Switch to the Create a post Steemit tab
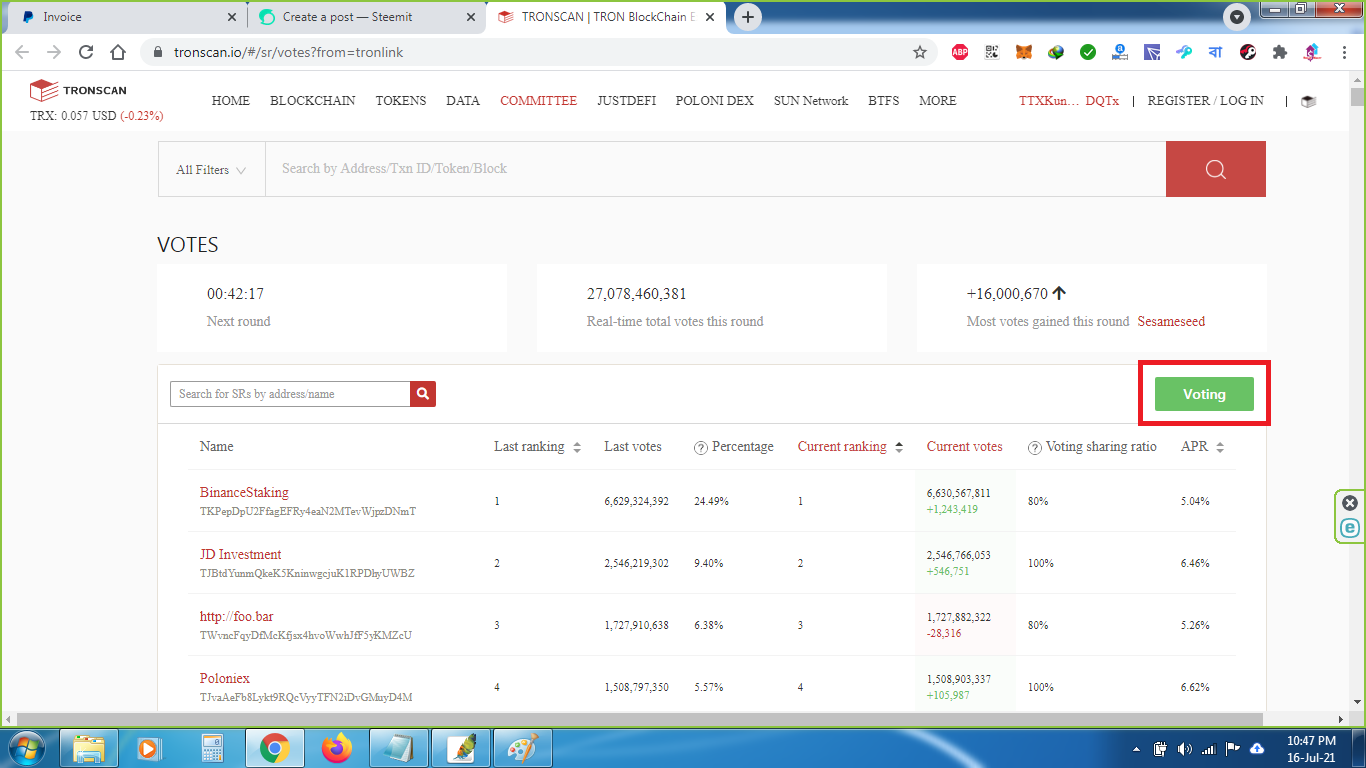1366x768 pixels. tap(366, 17)
